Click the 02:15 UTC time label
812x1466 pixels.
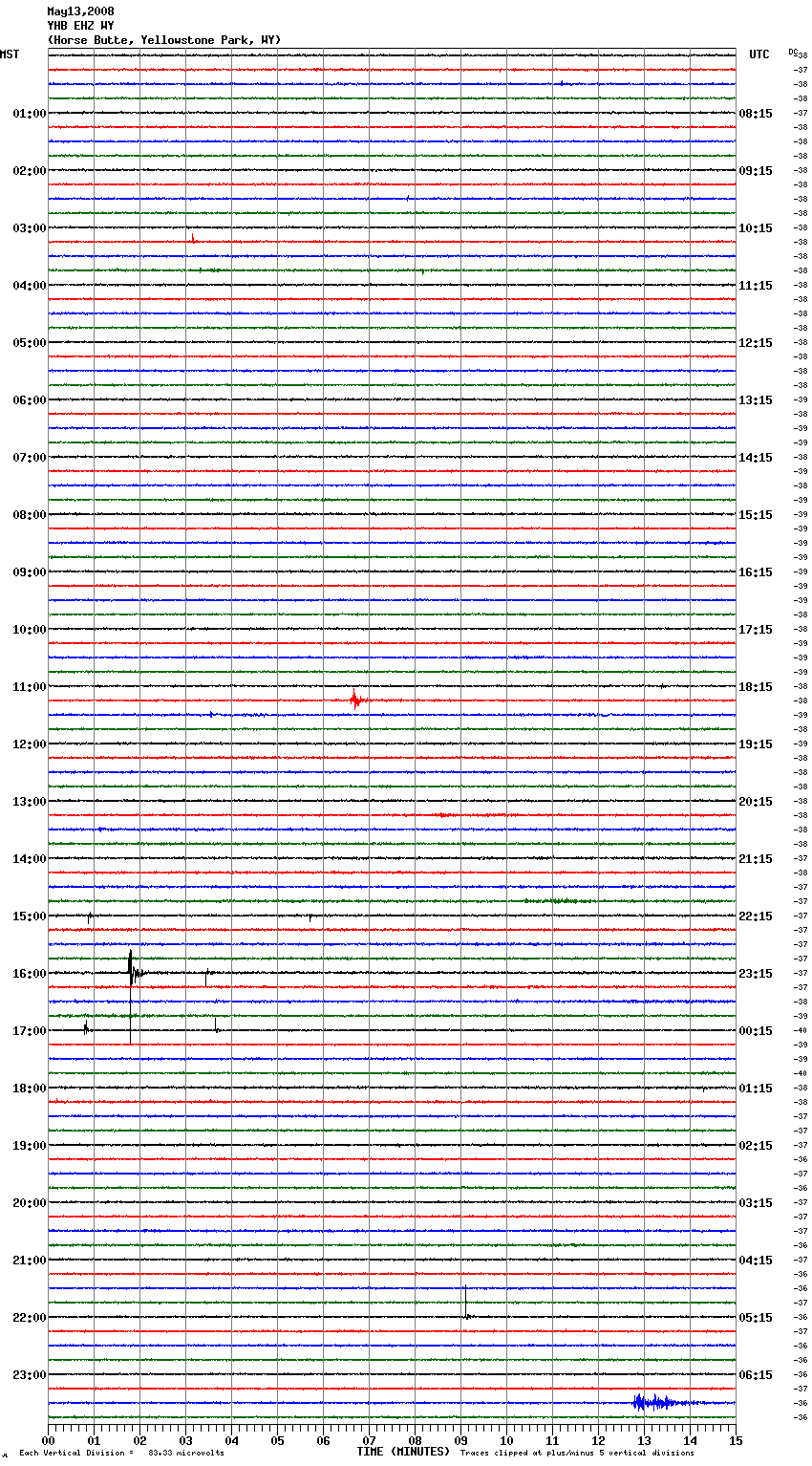[x=756, y=1146]
